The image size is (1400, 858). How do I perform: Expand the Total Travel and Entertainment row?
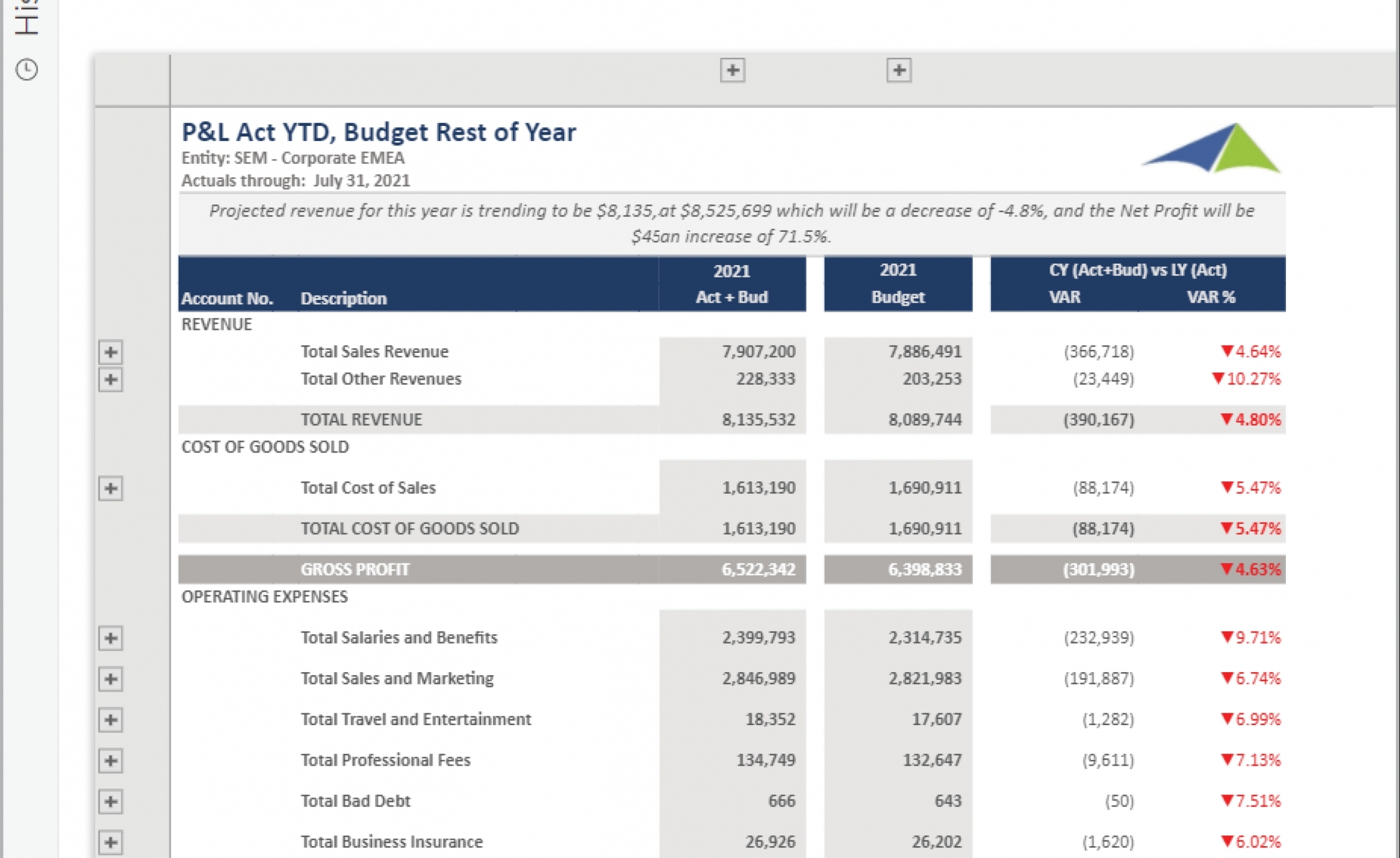click(111, 720)
